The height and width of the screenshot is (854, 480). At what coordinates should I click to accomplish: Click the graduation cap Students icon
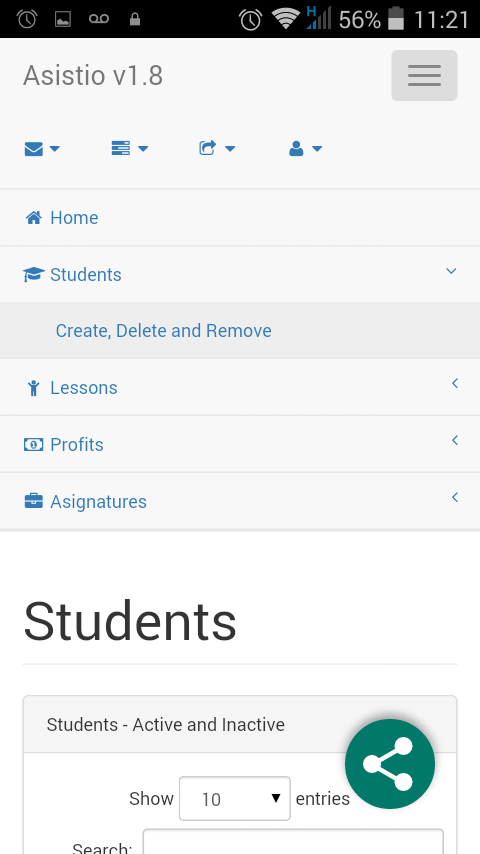coord(34,274)
